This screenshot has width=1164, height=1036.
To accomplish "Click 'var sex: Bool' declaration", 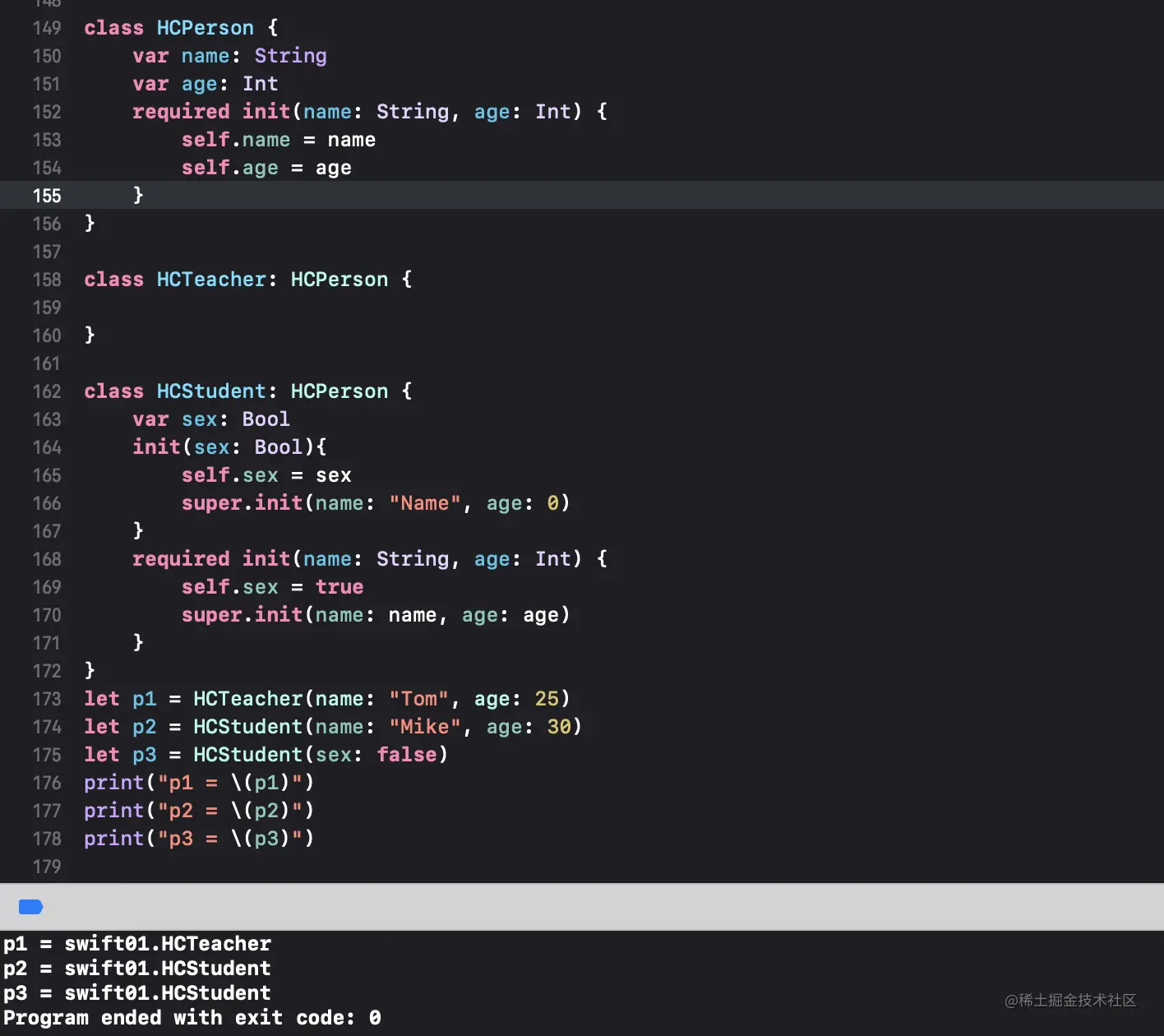I will (x=211, y=419).
